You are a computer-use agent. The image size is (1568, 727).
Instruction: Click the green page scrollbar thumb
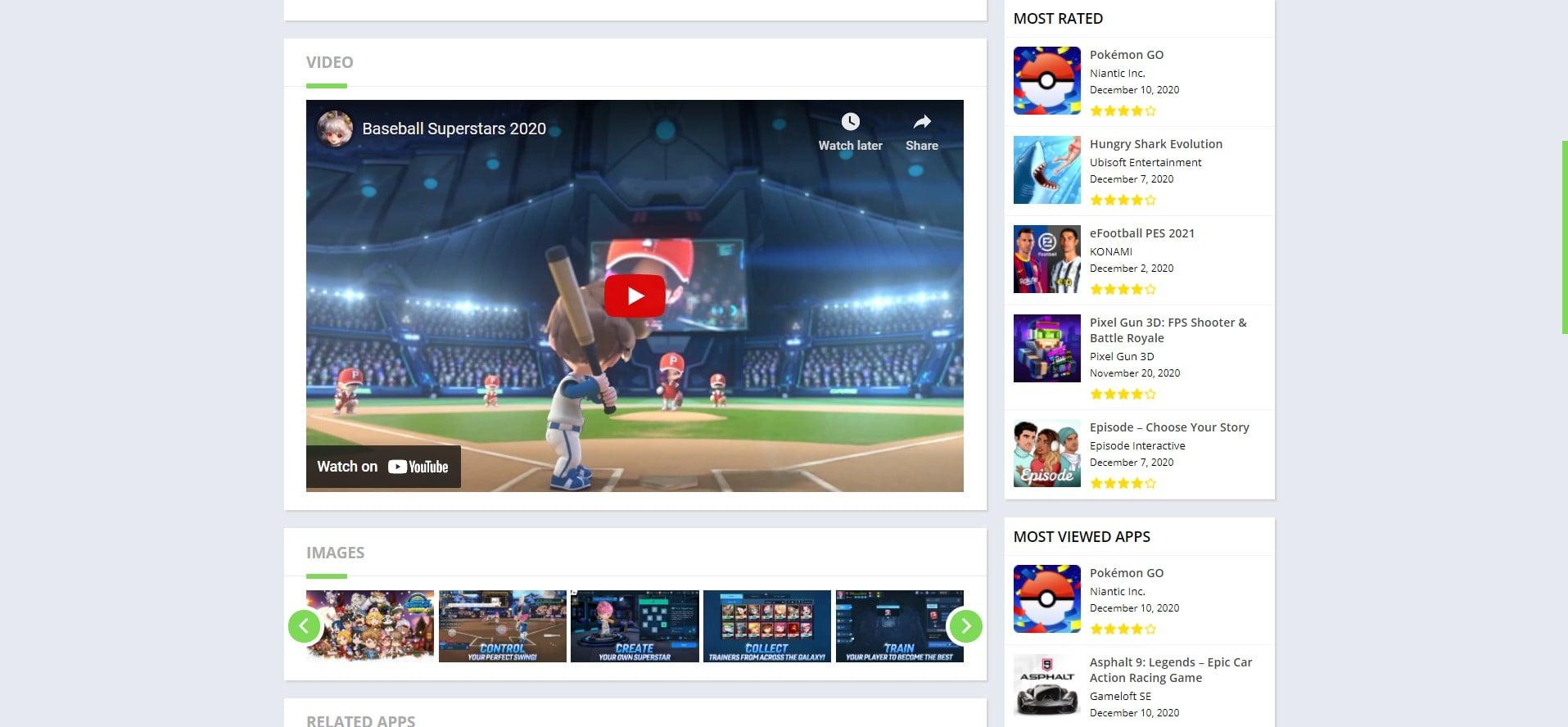pyautogui.click(x=1565, y=237)
